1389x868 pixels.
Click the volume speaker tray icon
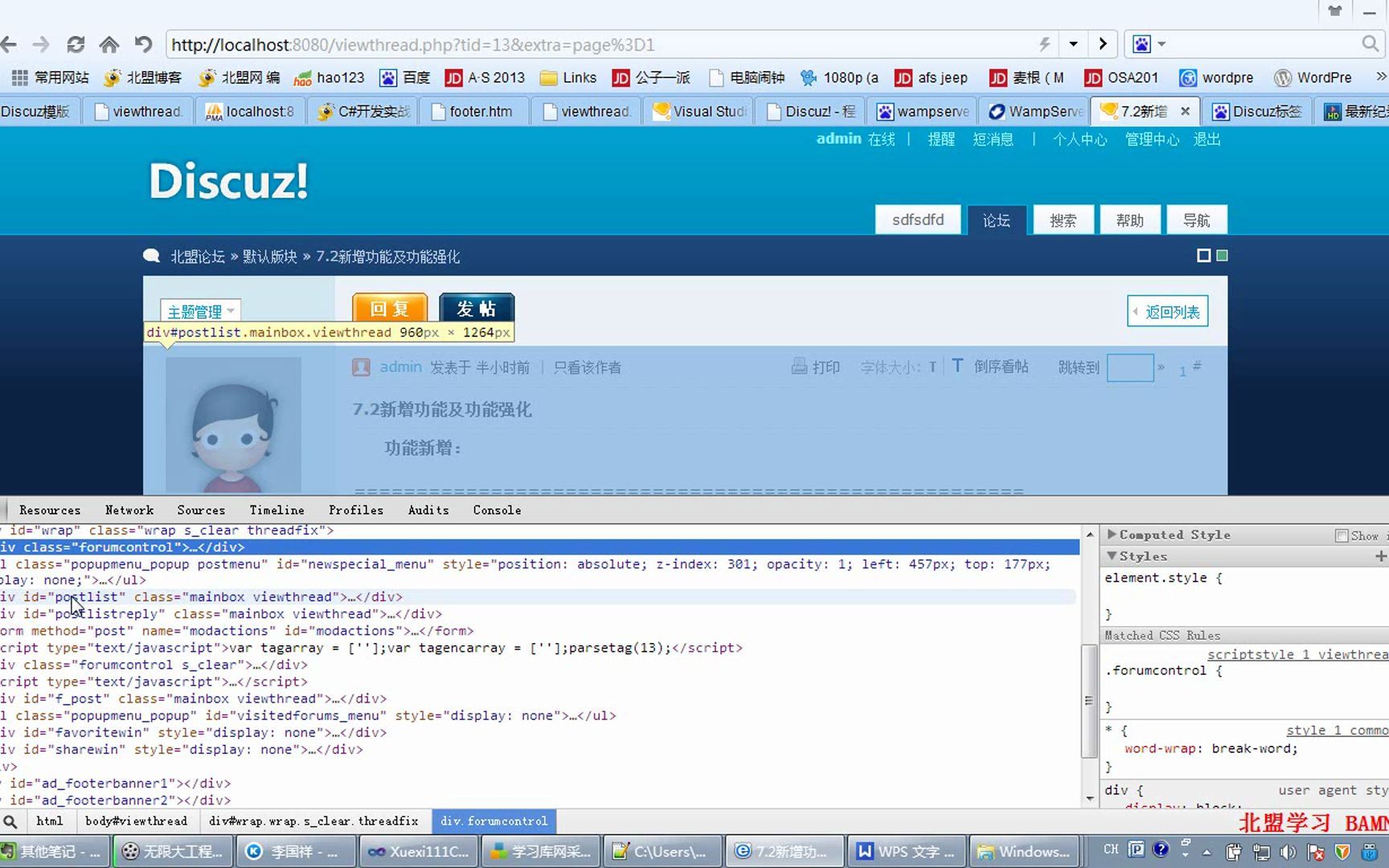tap(1288, 852)
